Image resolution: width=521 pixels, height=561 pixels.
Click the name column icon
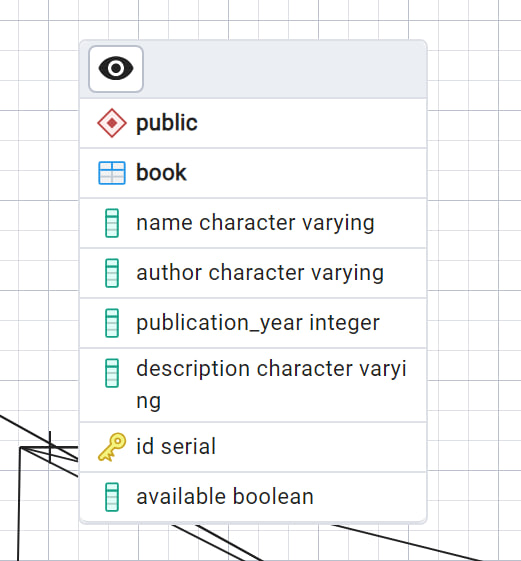(112, 223)
